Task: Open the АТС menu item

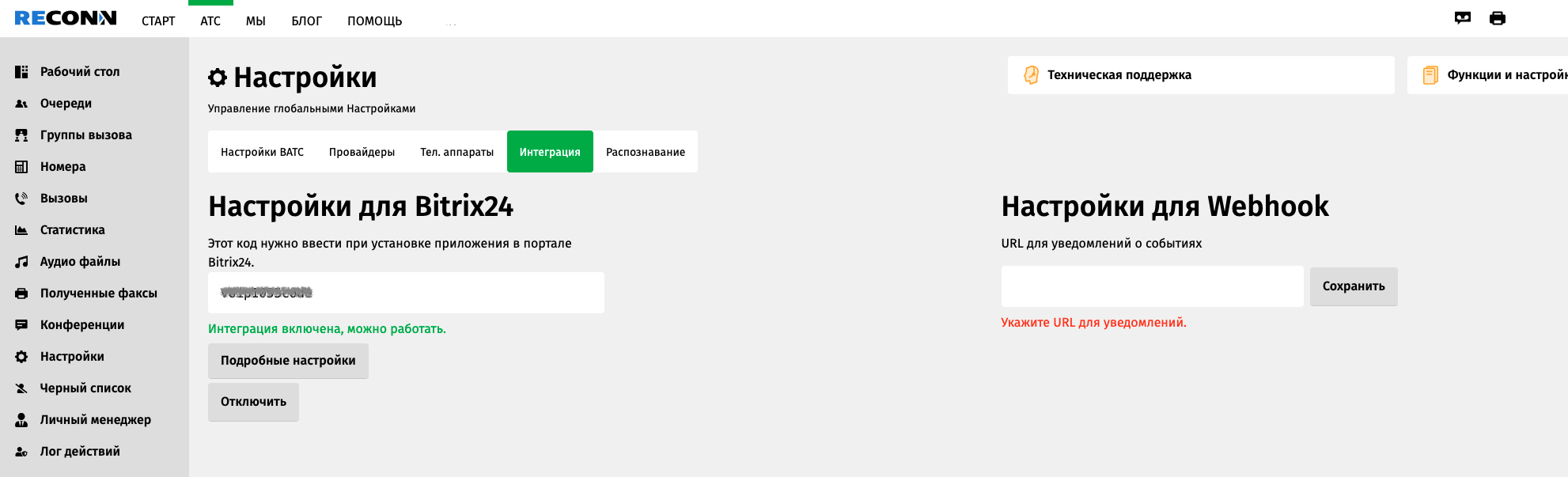Action: tap(210, 21)
